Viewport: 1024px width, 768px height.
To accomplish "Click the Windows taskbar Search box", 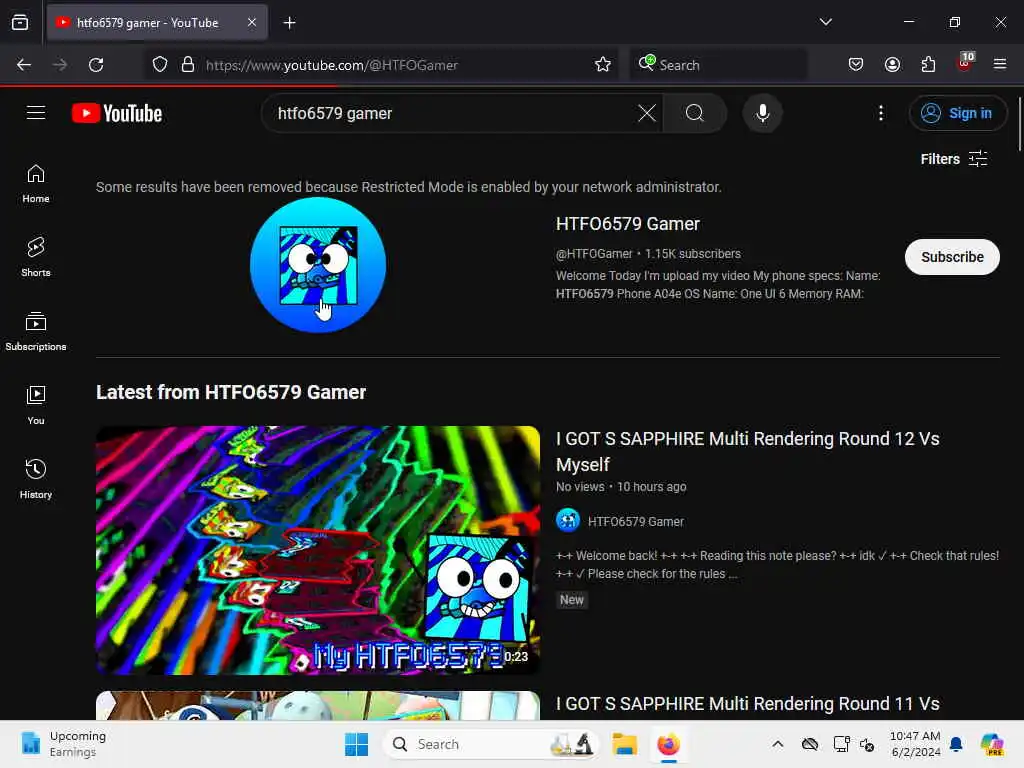I will pos(492,744).
